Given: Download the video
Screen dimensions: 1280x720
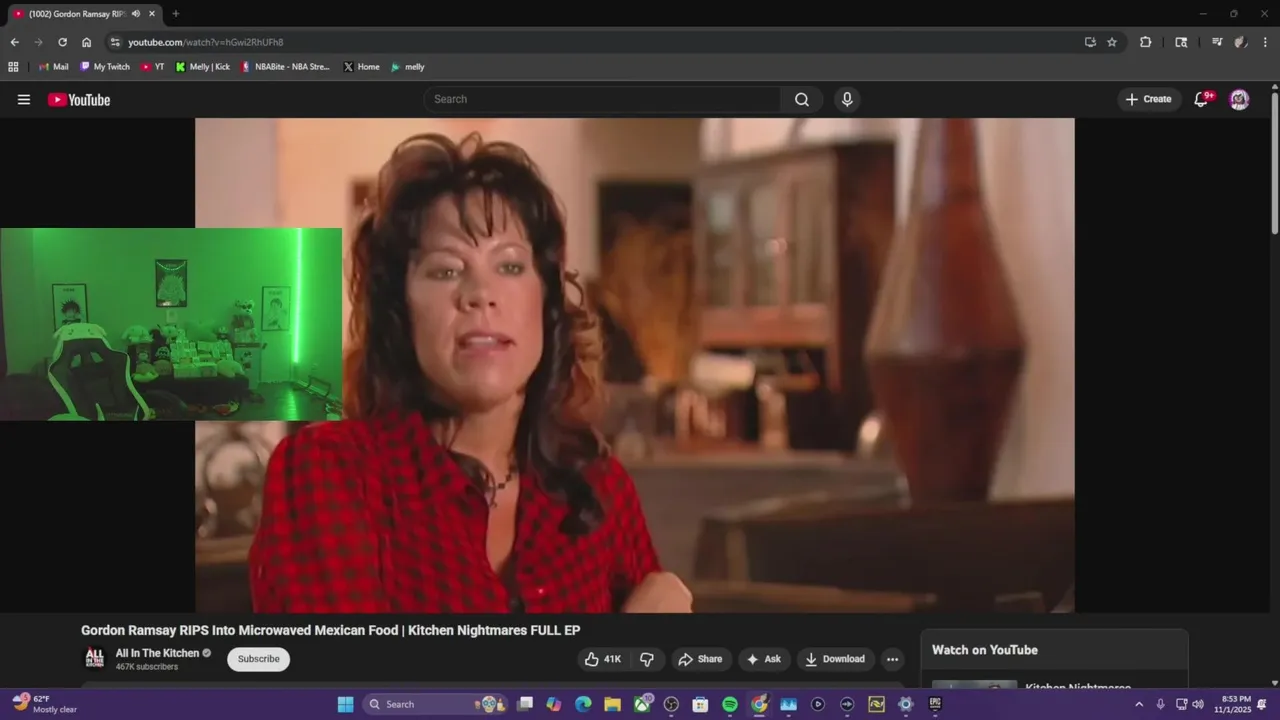Looking at the screenshot, I should [835, 659].
